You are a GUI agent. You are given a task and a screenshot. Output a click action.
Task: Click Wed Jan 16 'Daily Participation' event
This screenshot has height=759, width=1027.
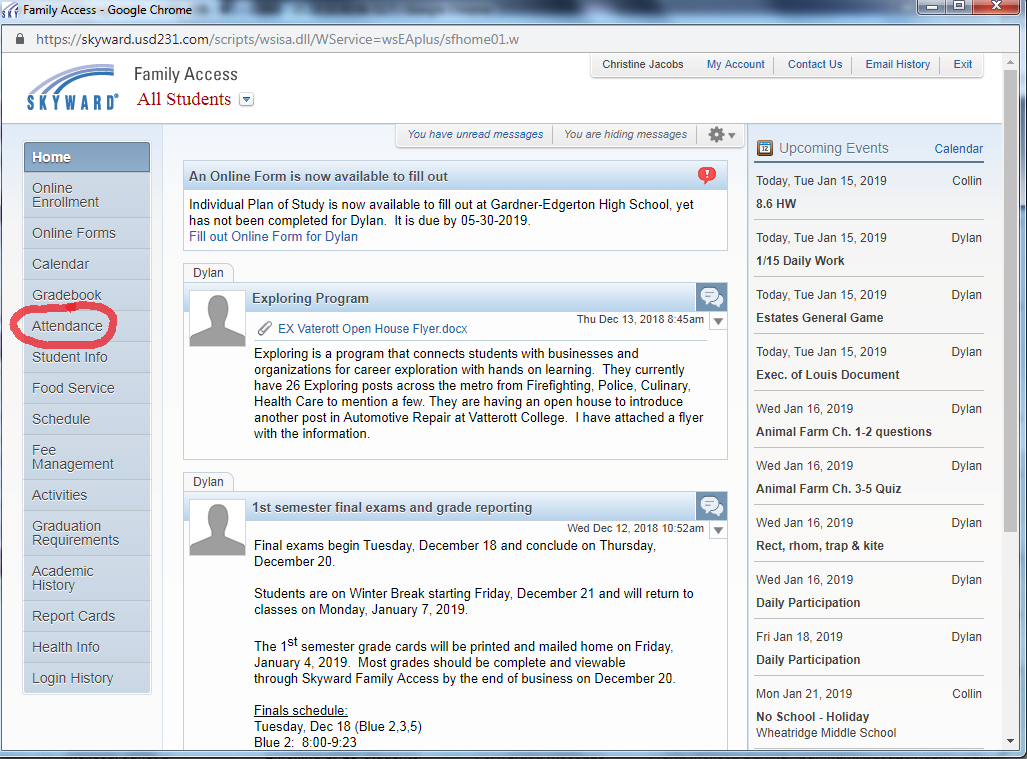click(808, 602)
